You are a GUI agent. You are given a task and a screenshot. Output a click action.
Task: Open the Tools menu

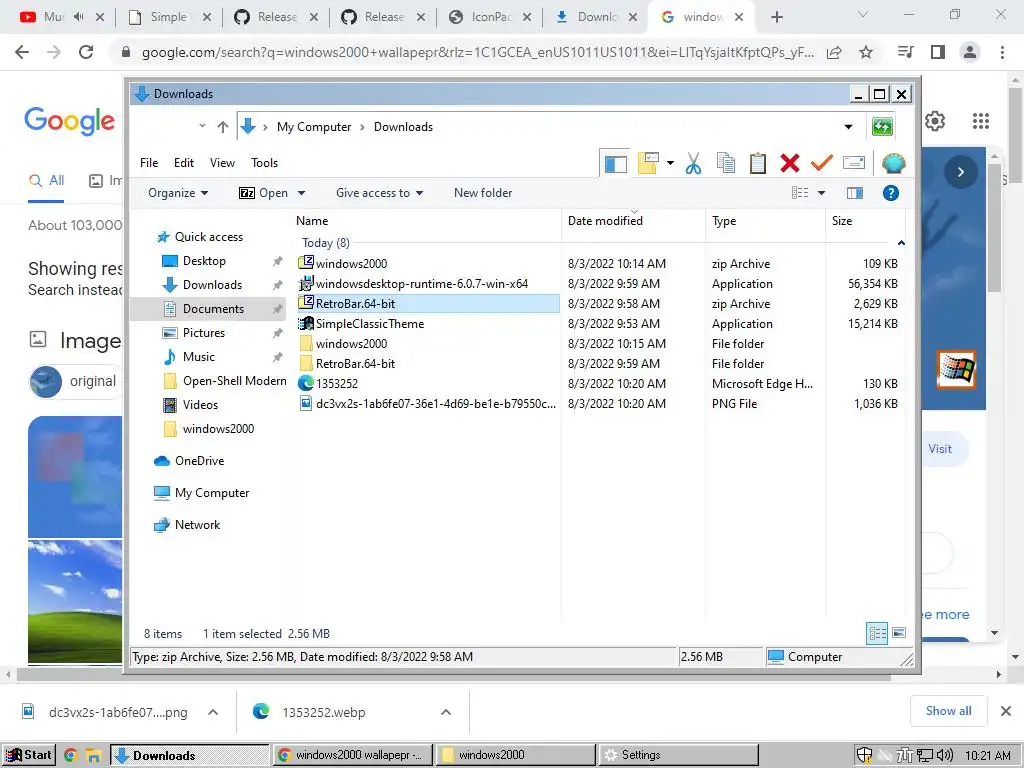264,163
